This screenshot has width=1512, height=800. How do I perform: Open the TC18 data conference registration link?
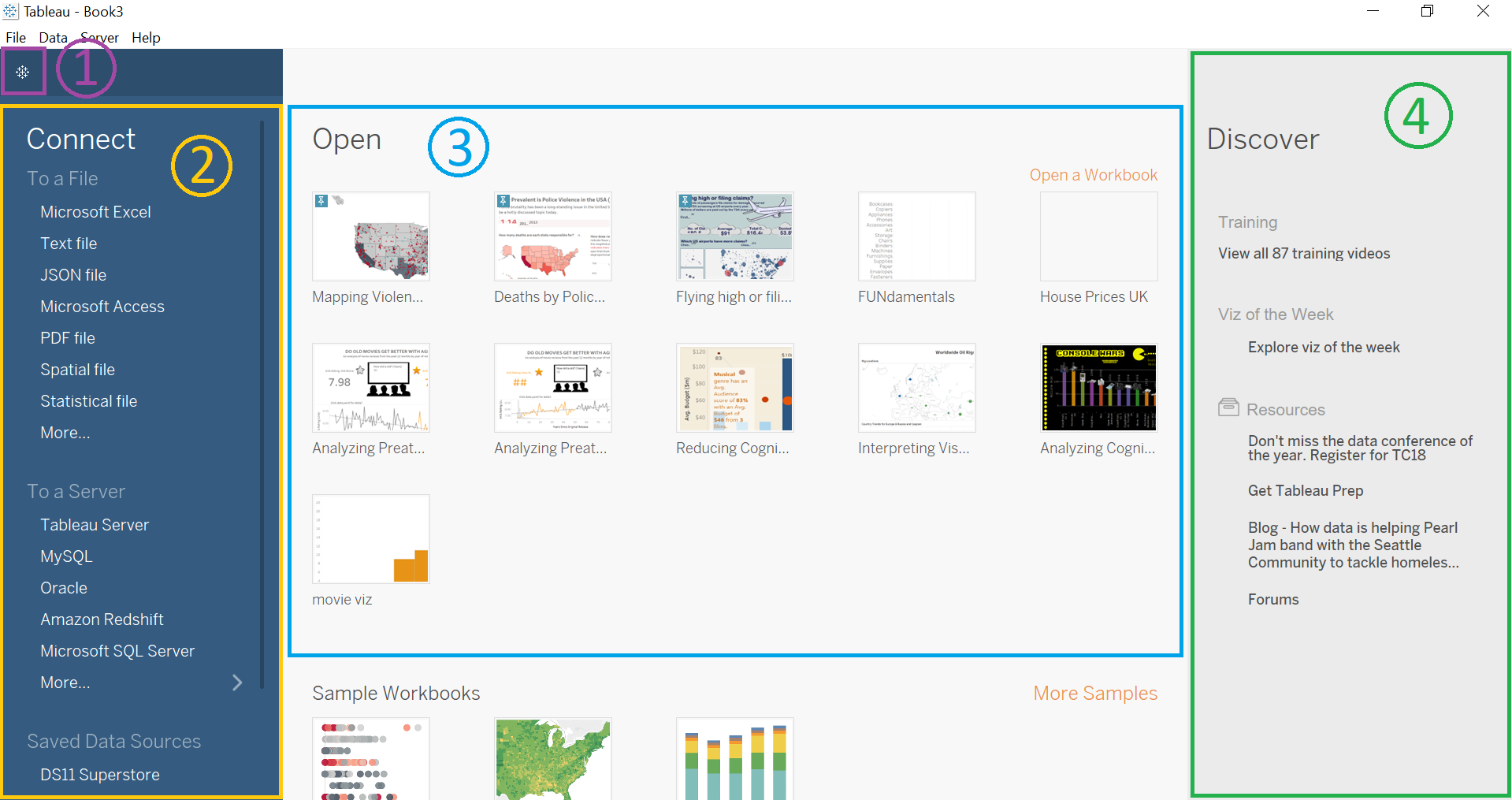(1360, 448)
